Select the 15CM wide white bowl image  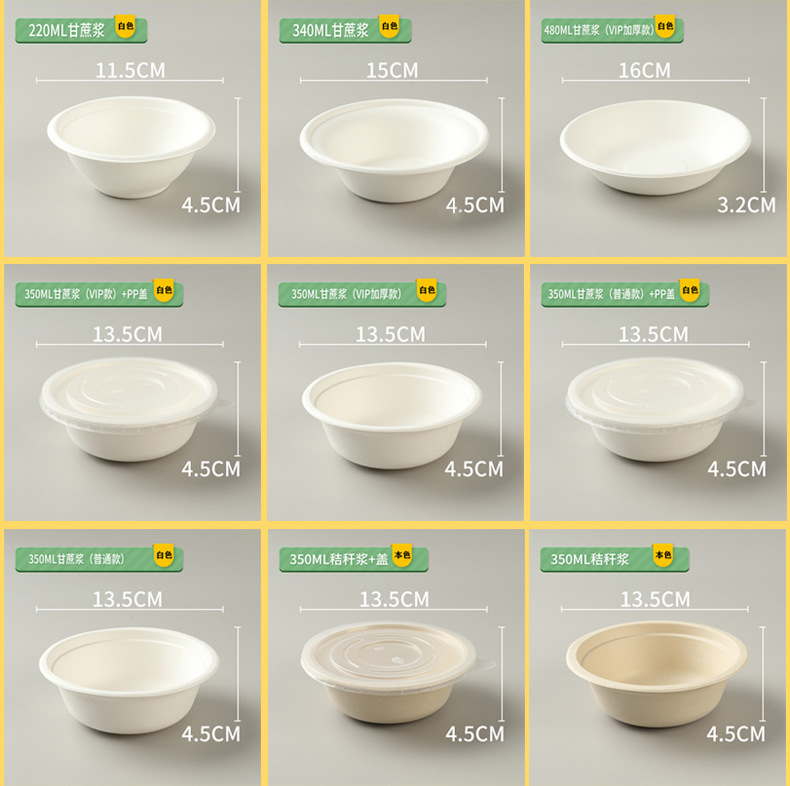point(394,151)
